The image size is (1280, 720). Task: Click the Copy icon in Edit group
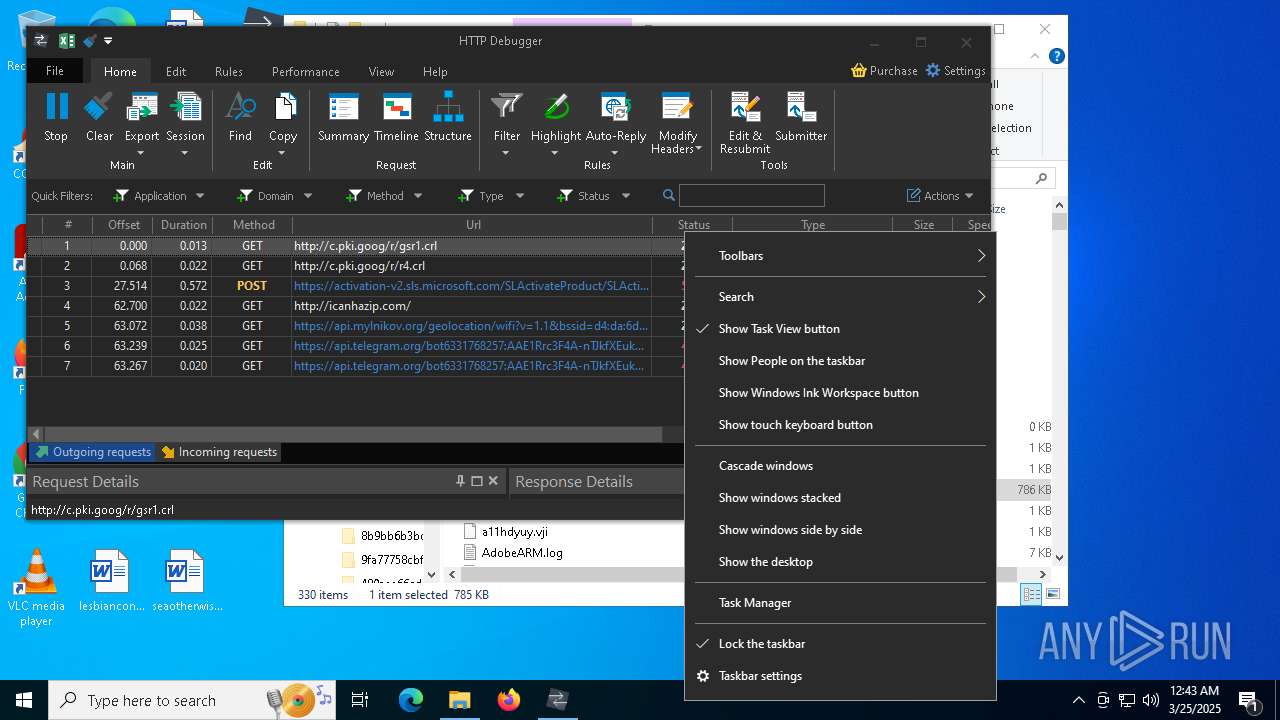(284, 107)
